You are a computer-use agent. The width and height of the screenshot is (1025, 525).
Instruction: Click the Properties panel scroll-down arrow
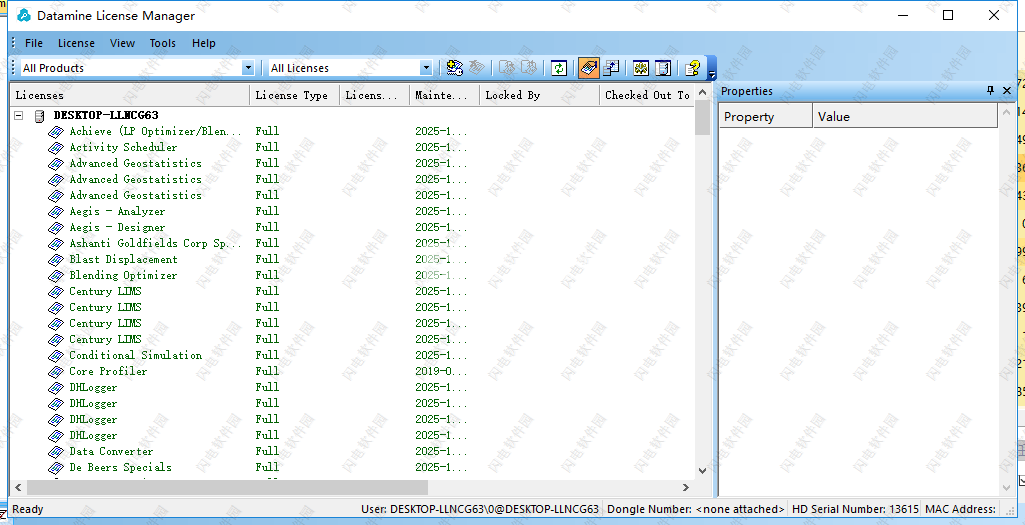pyautogui.click(x=1007, y=488)
